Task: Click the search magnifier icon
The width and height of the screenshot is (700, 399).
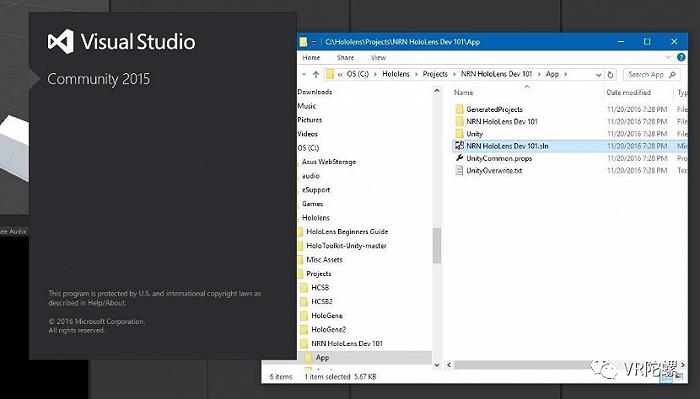Action: (672, 75)
